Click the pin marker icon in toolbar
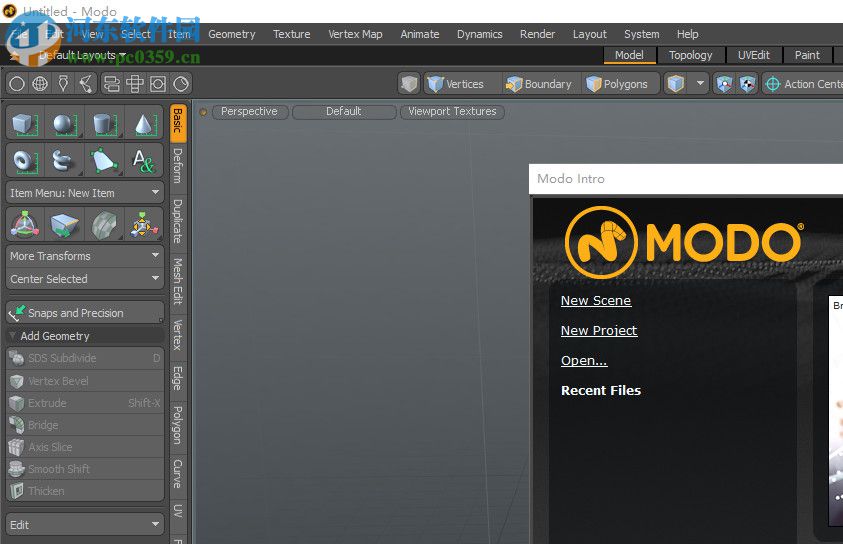Screen dimensions: 843x544 click(63, 84)
